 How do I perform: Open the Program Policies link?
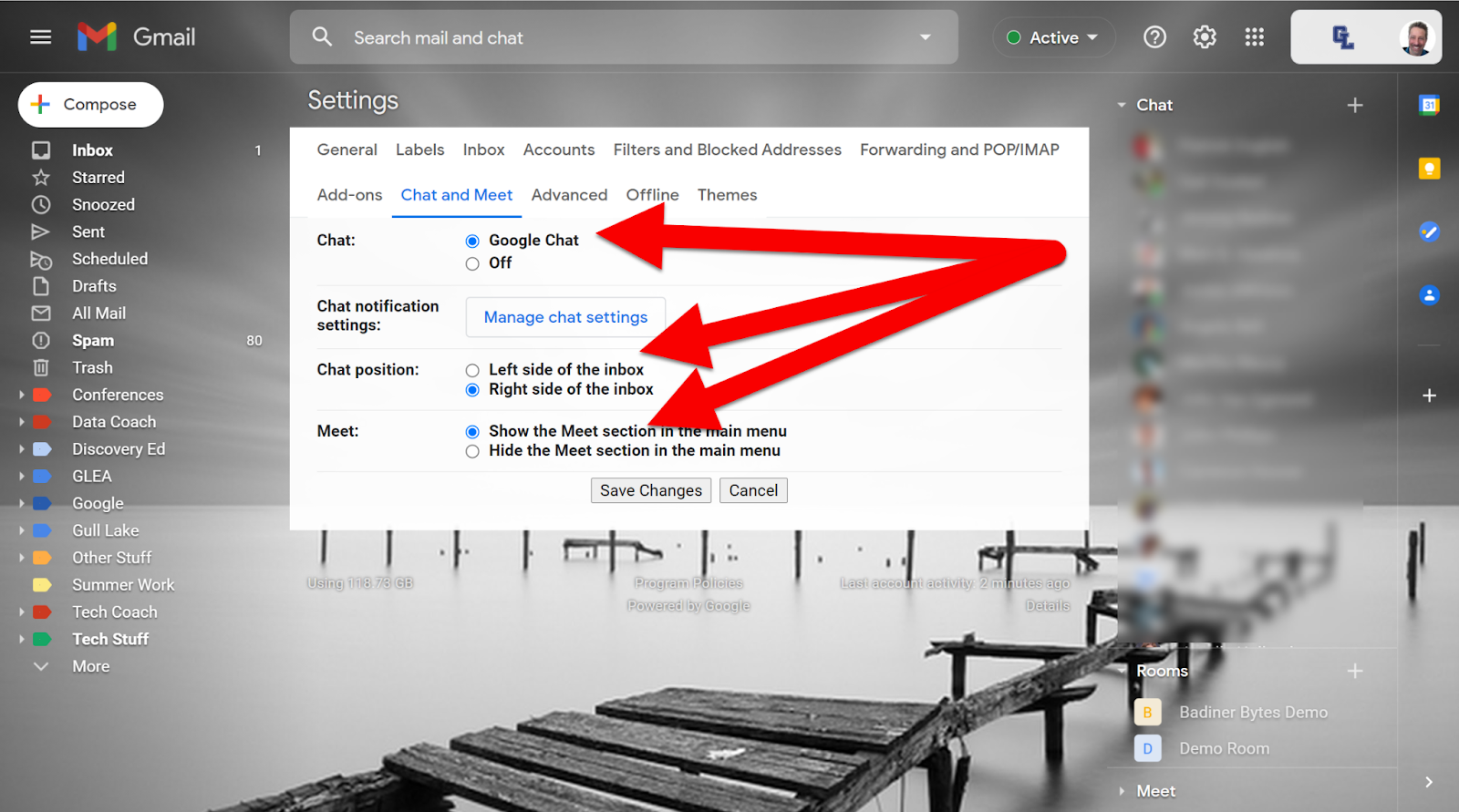coord(688,583)
